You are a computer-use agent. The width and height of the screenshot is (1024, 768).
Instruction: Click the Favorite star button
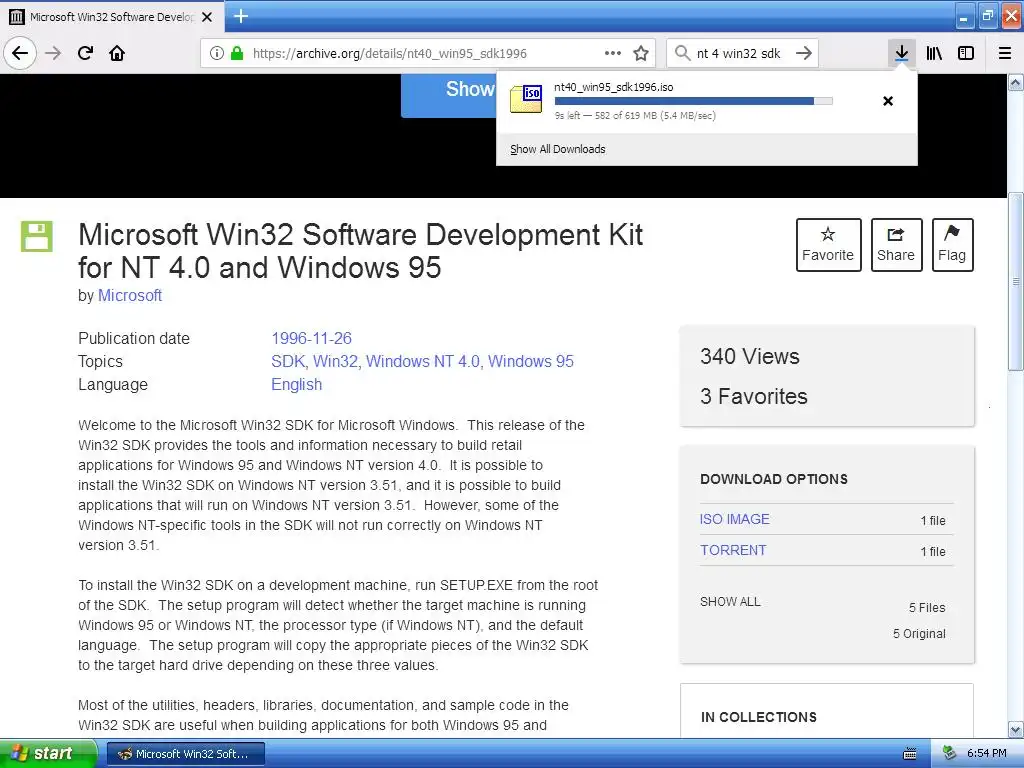(x=828, y=245)
